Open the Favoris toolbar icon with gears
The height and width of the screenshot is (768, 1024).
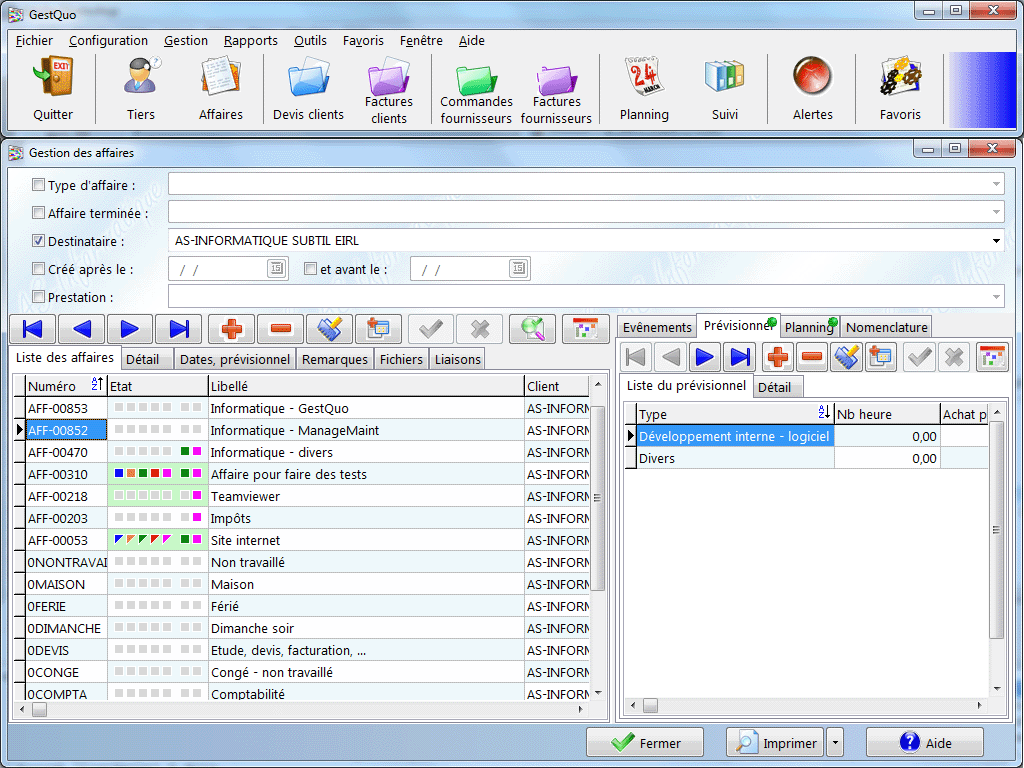tap(900, 76)
